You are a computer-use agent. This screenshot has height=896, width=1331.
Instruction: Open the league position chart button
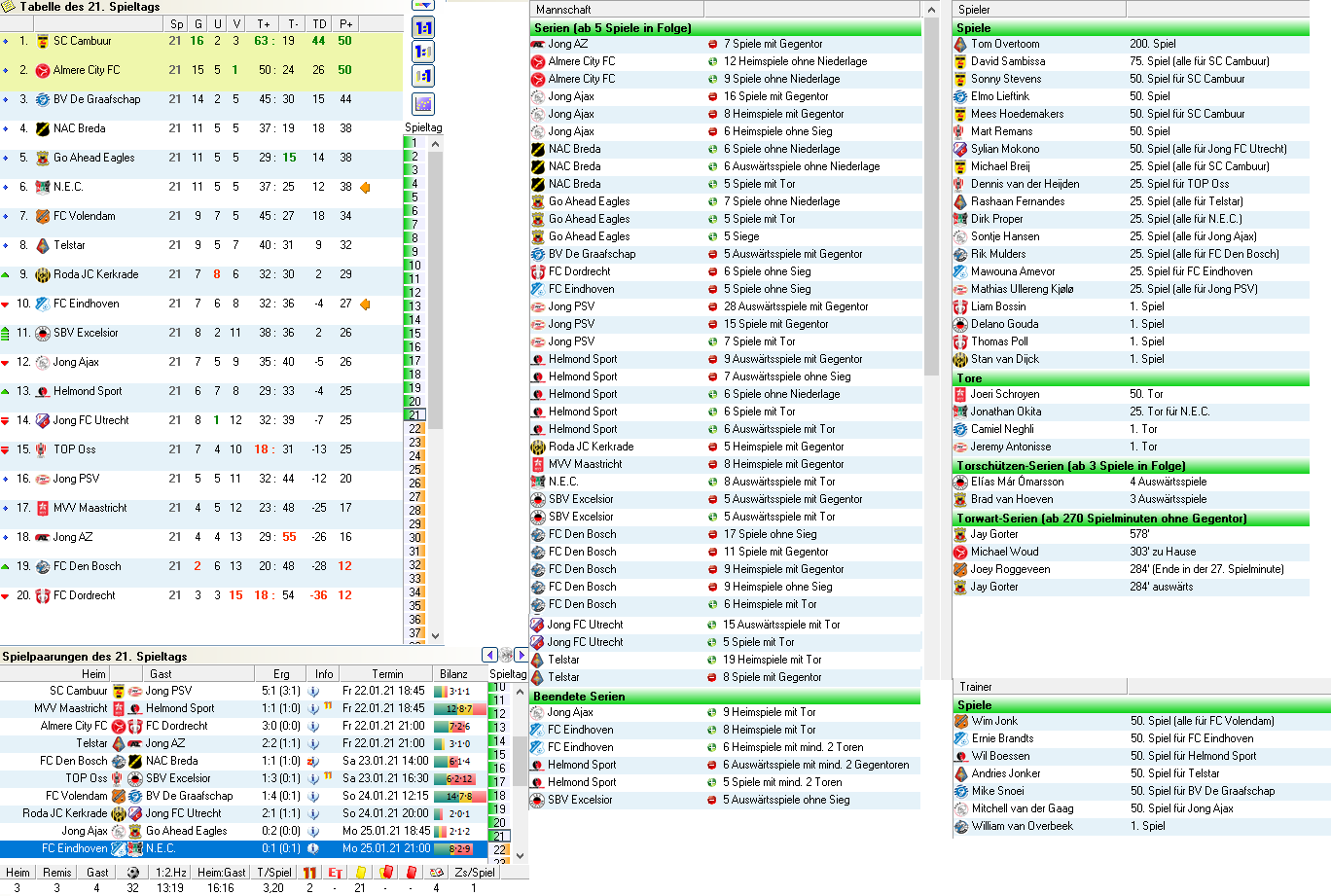(423, 104)
